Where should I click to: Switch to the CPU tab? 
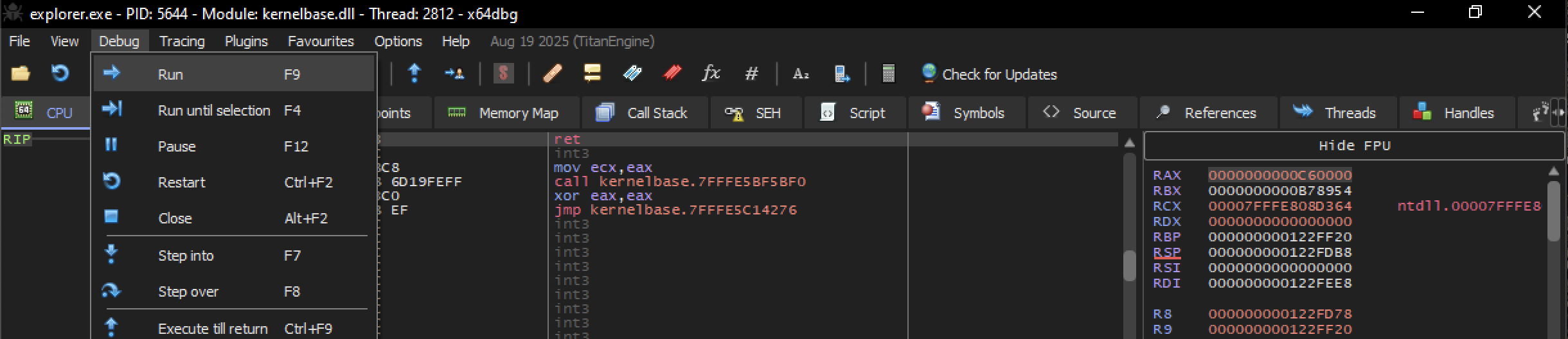coord(45,113)
